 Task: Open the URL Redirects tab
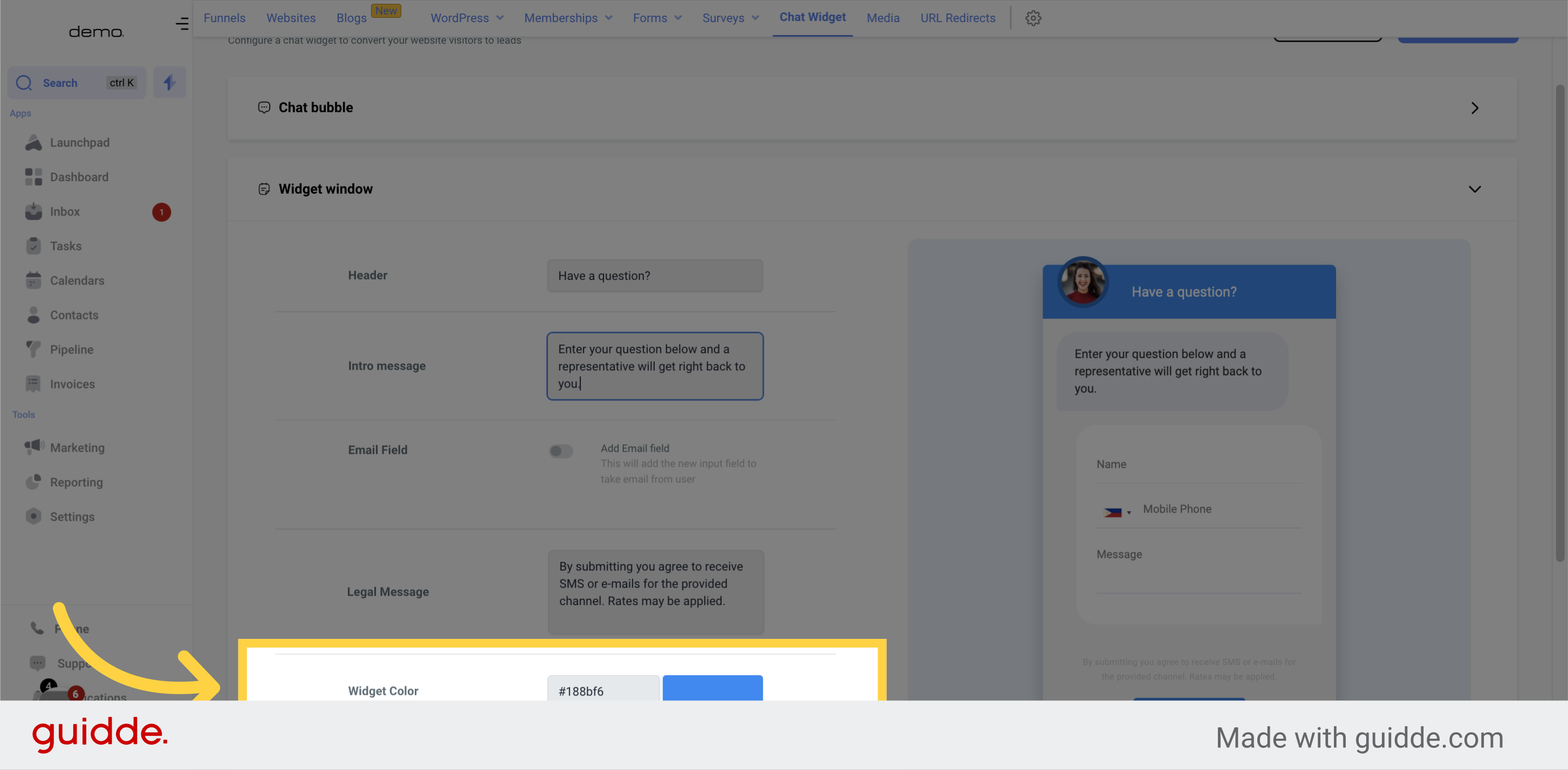(957, 18)
